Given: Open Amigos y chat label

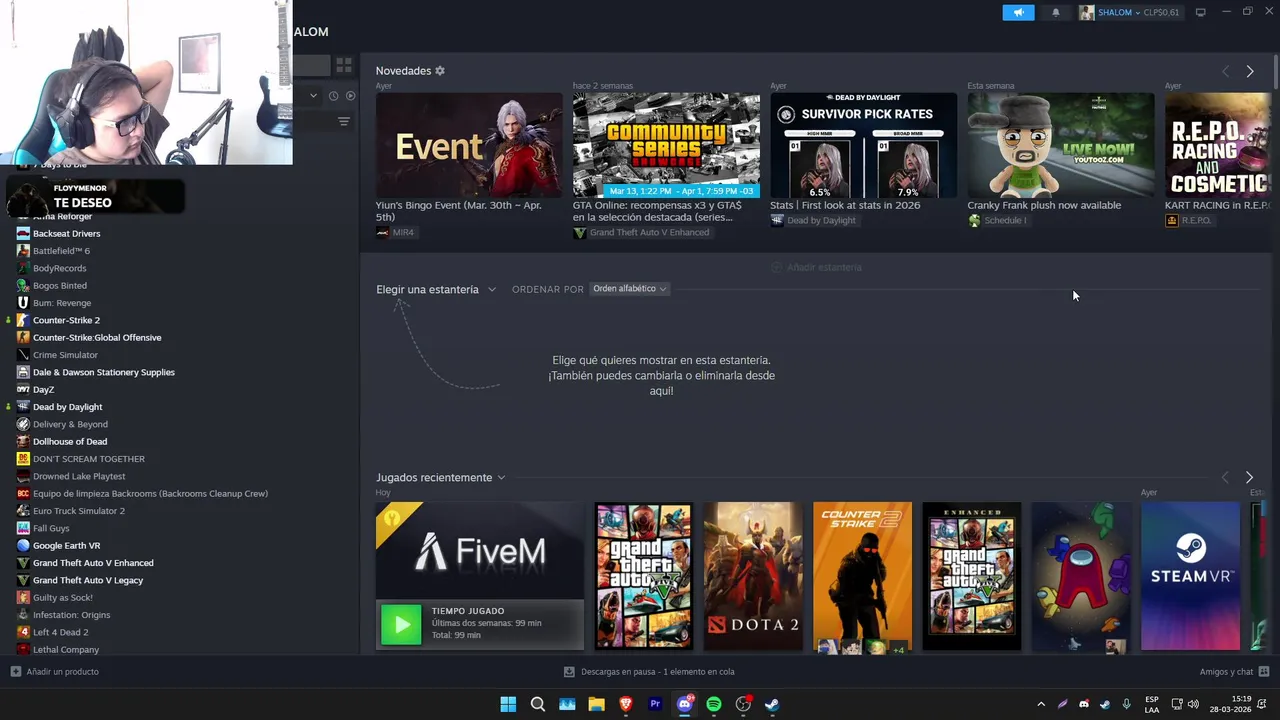Looking at the screenshot, I should click(x=1226, y=672).
